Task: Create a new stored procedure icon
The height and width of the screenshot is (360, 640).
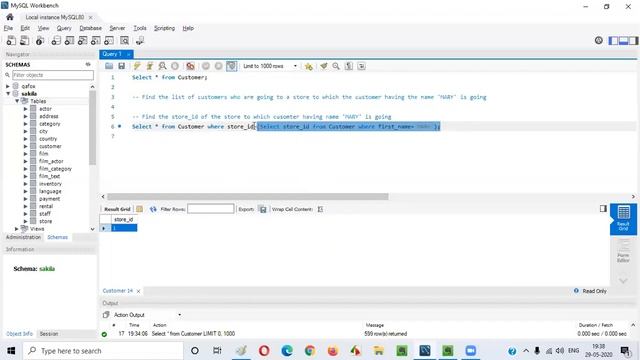Action: coord(96,41)
